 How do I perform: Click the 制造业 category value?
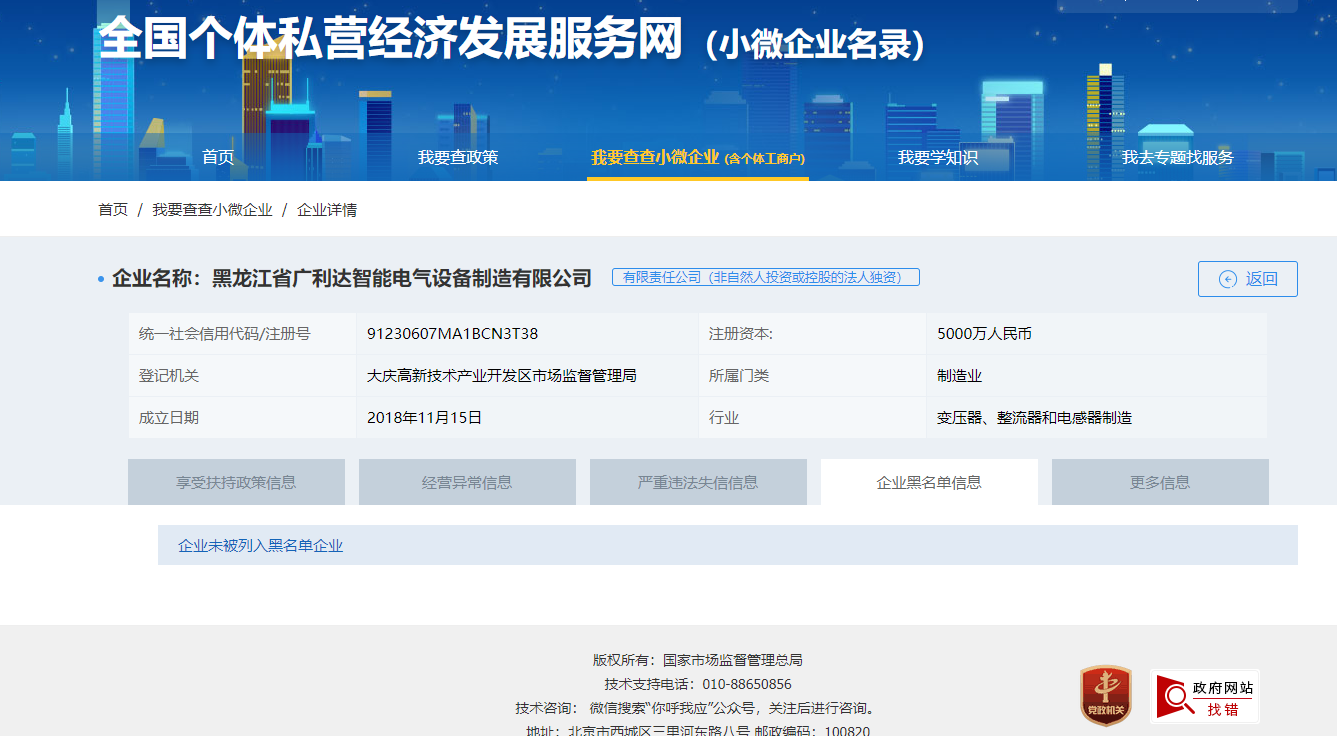[959, 376]
